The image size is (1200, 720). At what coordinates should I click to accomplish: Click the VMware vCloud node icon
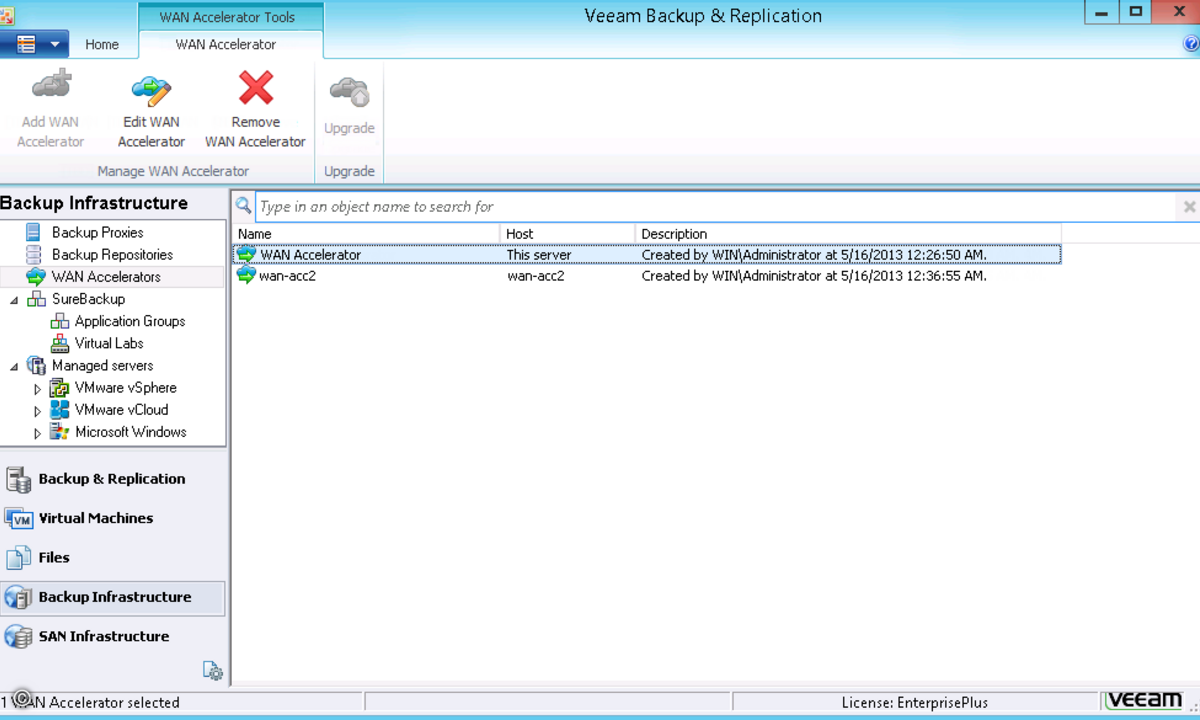point(59,409)
